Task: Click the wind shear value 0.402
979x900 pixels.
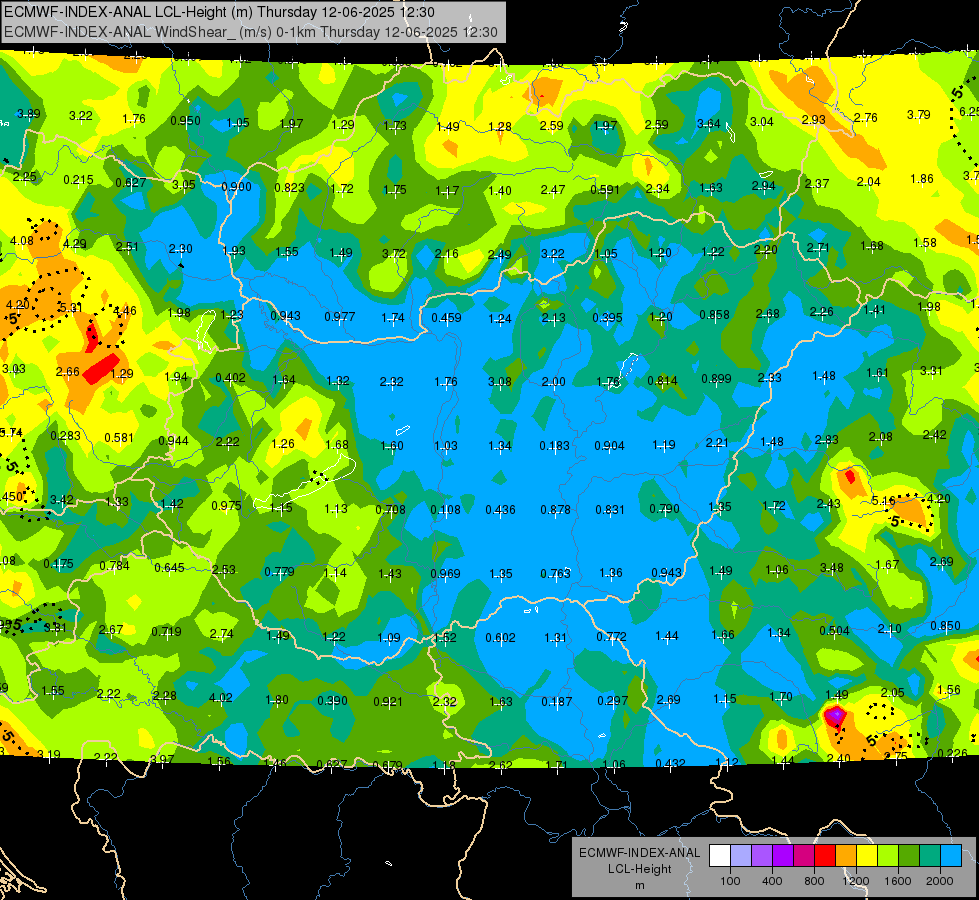Action: coord(230,378)
